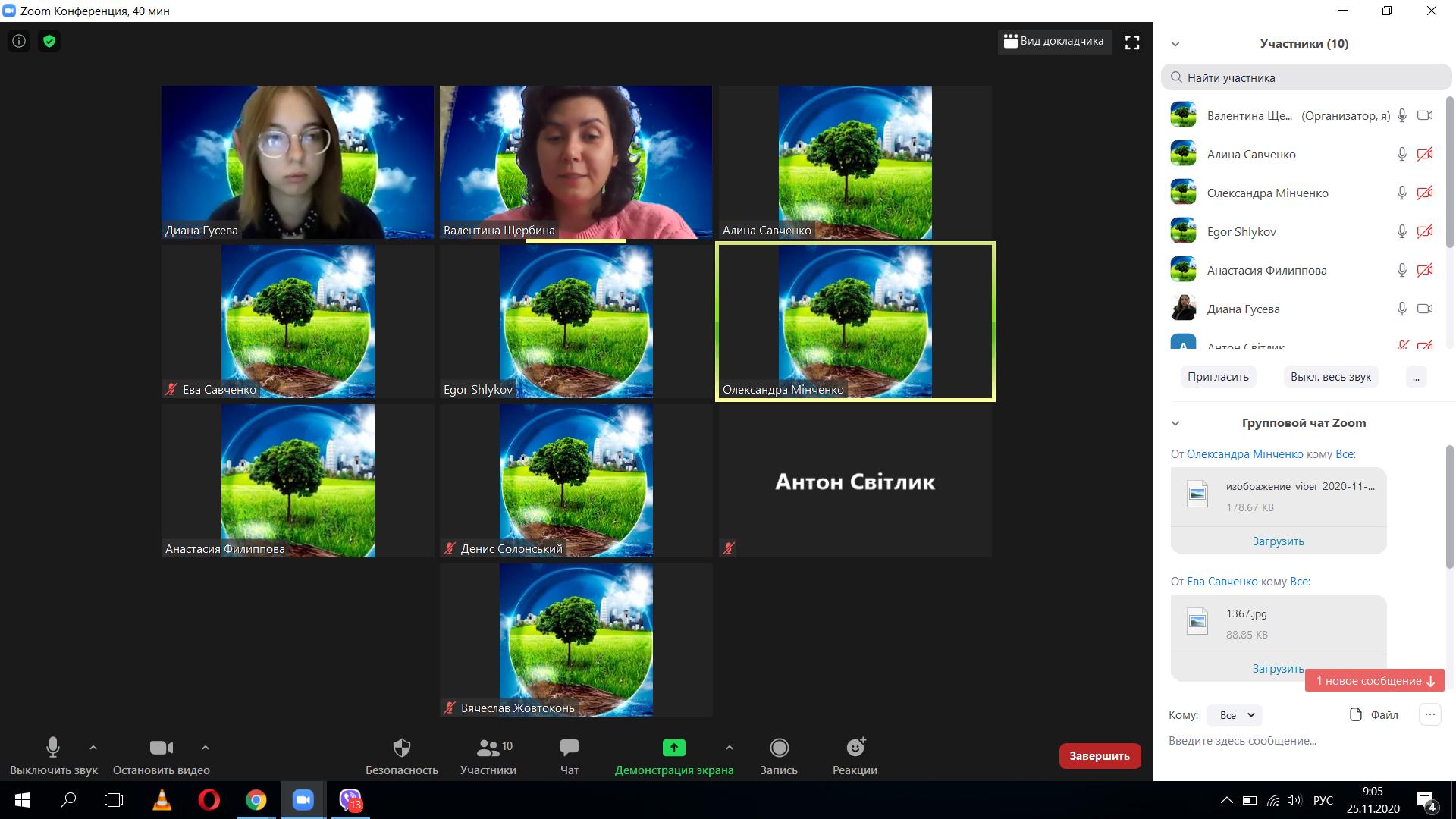Screen dimensions: 1456x819
Task: Open Участники panel from toolbar
Action: coord(488,755)
